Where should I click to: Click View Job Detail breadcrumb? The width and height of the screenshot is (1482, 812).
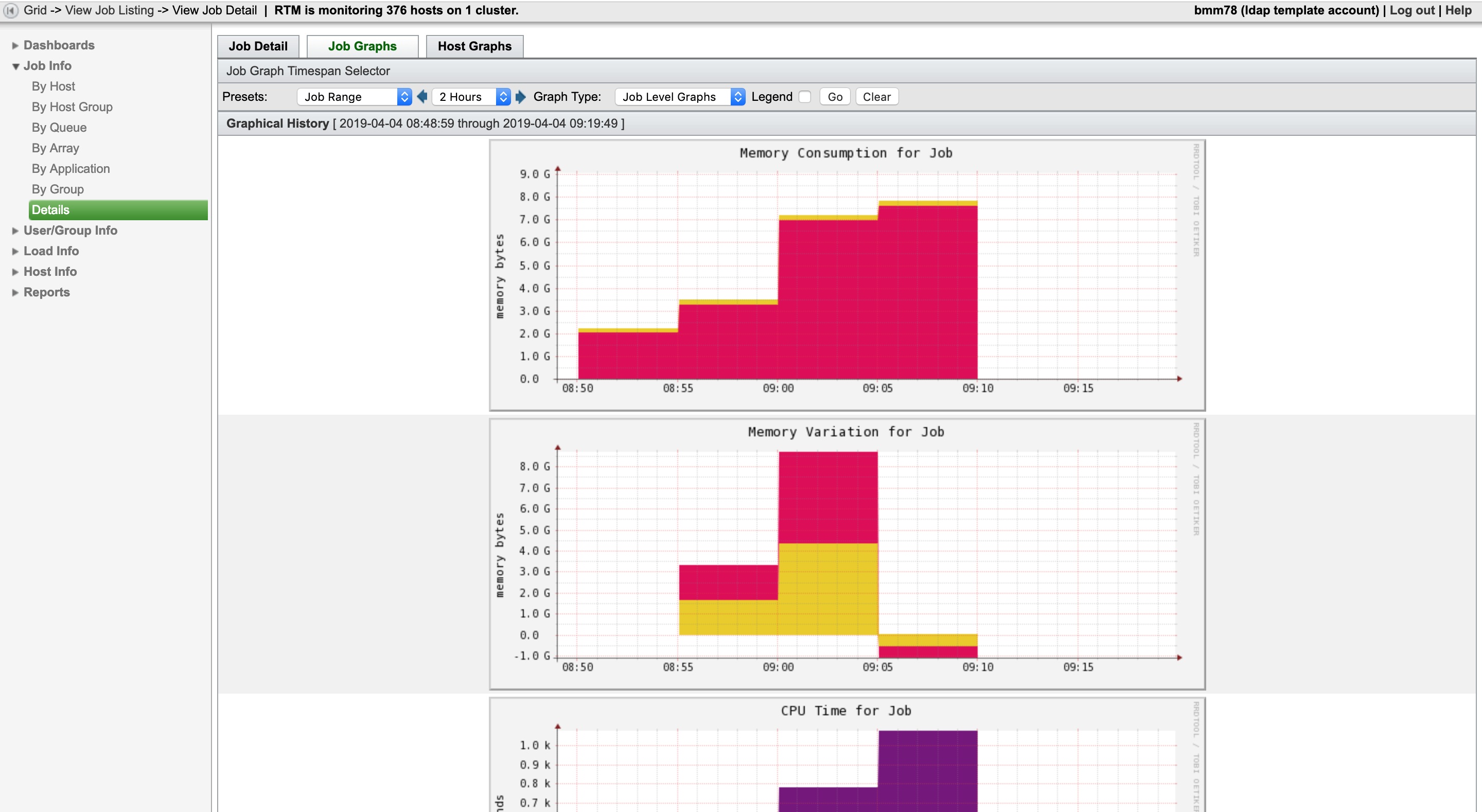(215, 10)
